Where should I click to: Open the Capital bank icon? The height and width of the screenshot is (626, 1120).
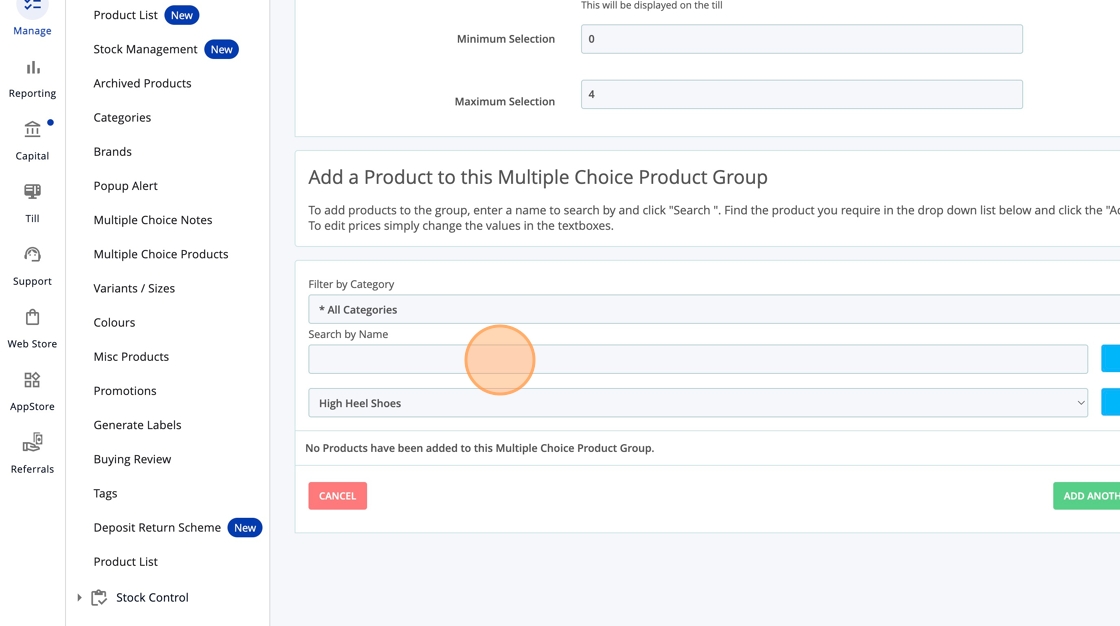click(x=32, y=129)
